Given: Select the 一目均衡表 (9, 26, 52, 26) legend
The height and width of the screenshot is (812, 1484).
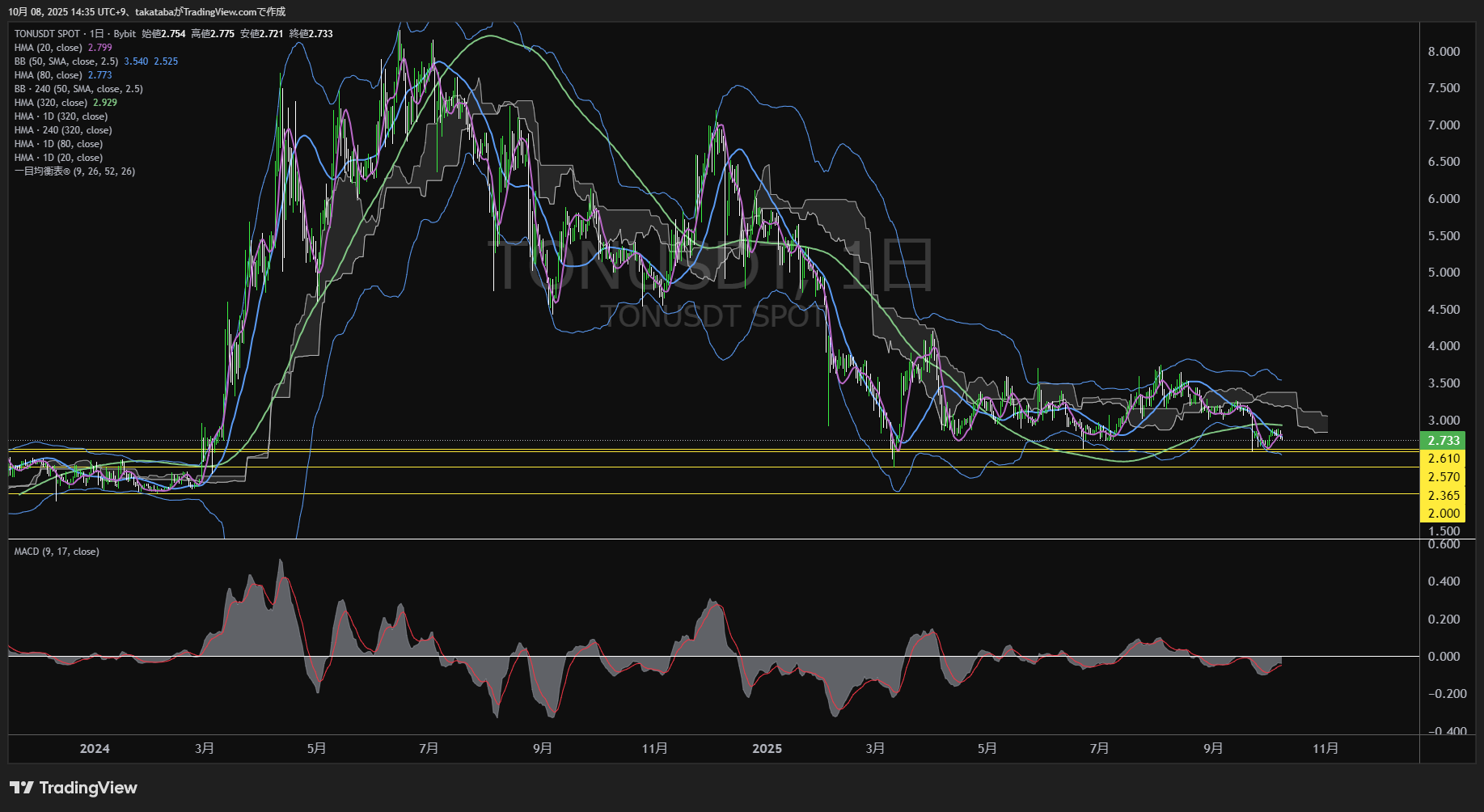Looking at the screenshot, I should (74, 171).
